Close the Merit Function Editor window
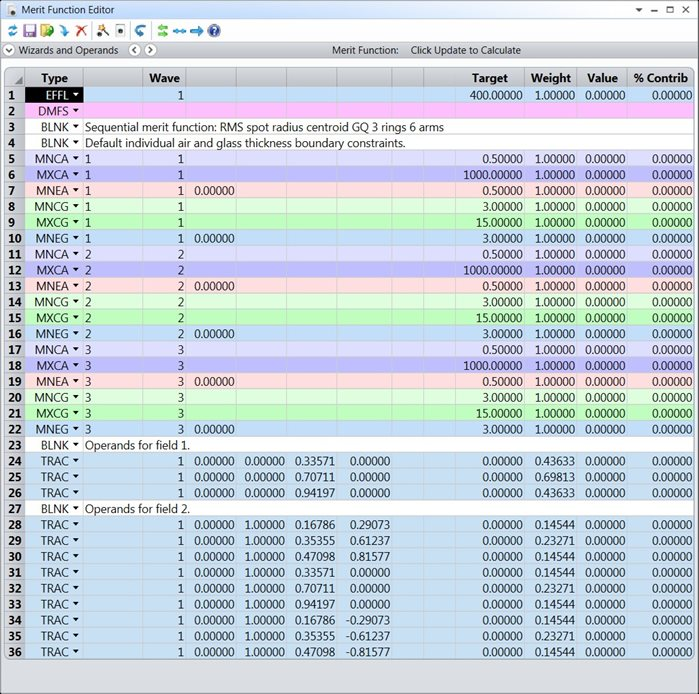 pyautogui.click(x=686, y=9)
